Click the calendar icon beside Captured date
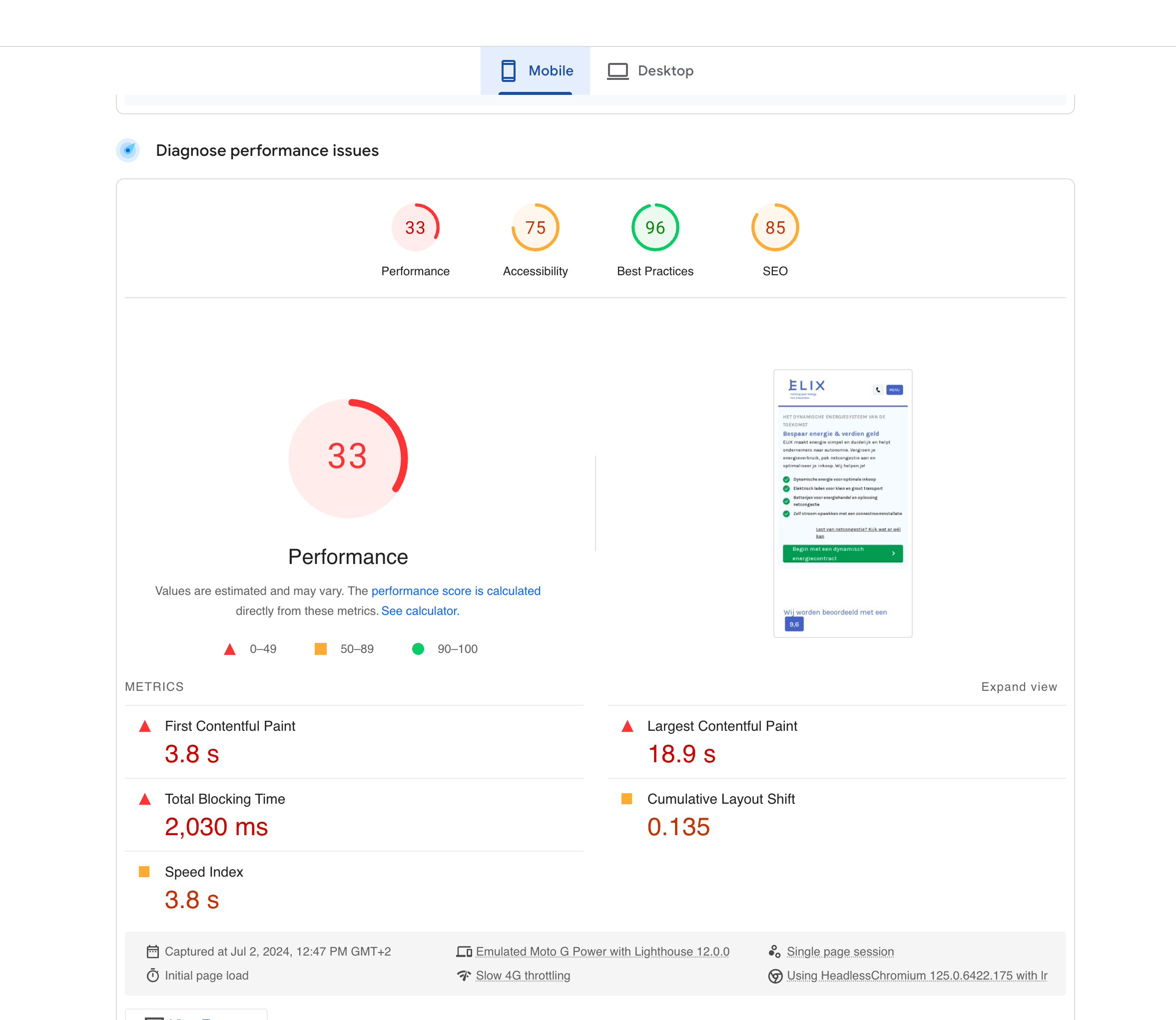The width and height of the screenshot is (1176, 1020). 152,951
